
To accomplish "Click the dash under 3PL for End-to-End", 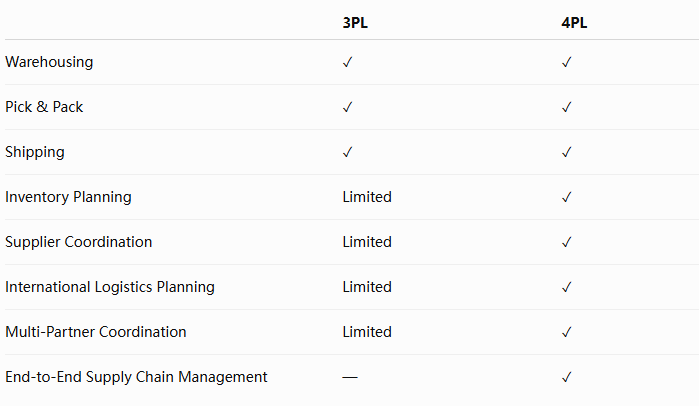I will point(350,377).
